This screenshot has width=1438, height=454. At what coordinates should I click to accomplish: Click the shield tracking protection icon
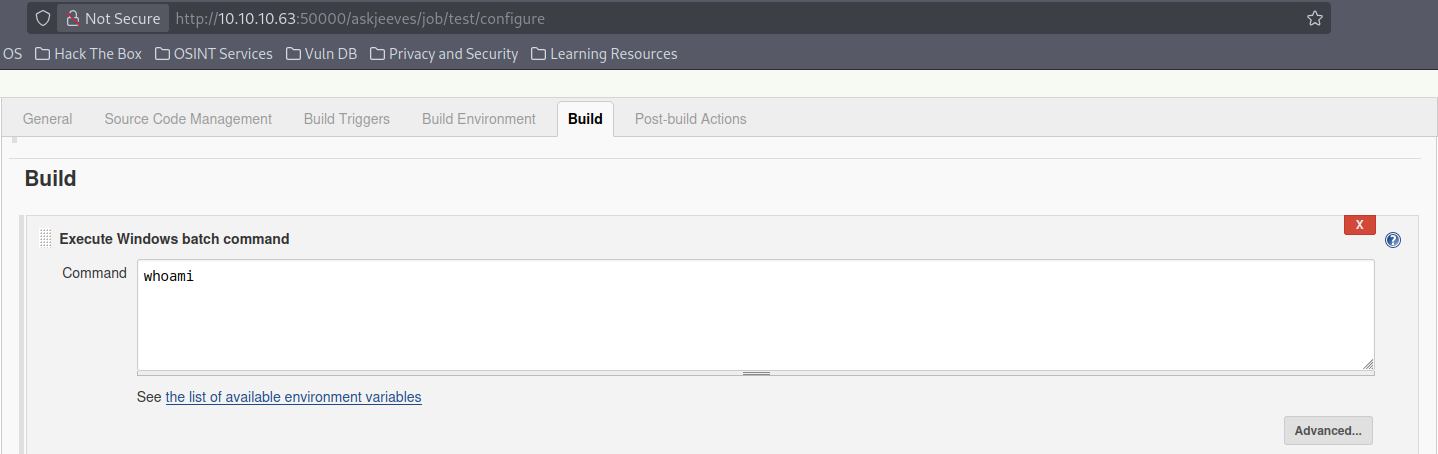point(41,18)
